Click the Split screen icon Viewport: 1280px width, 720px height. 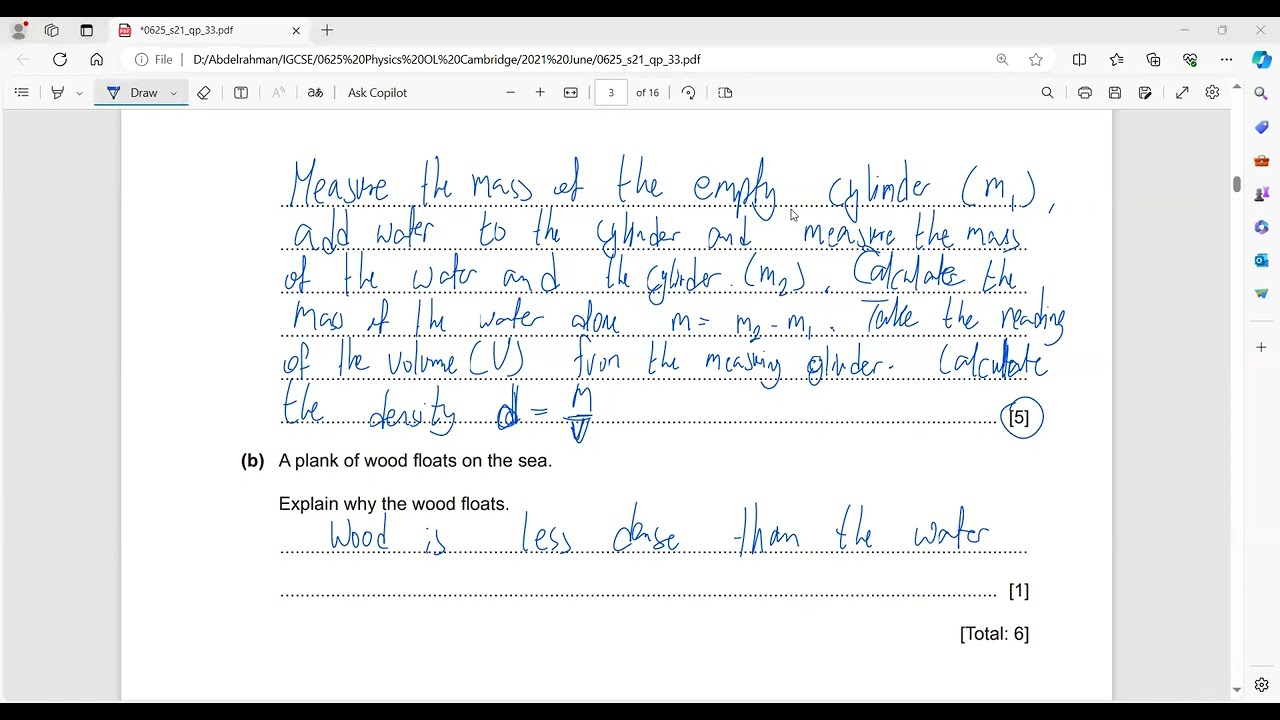1079,59
